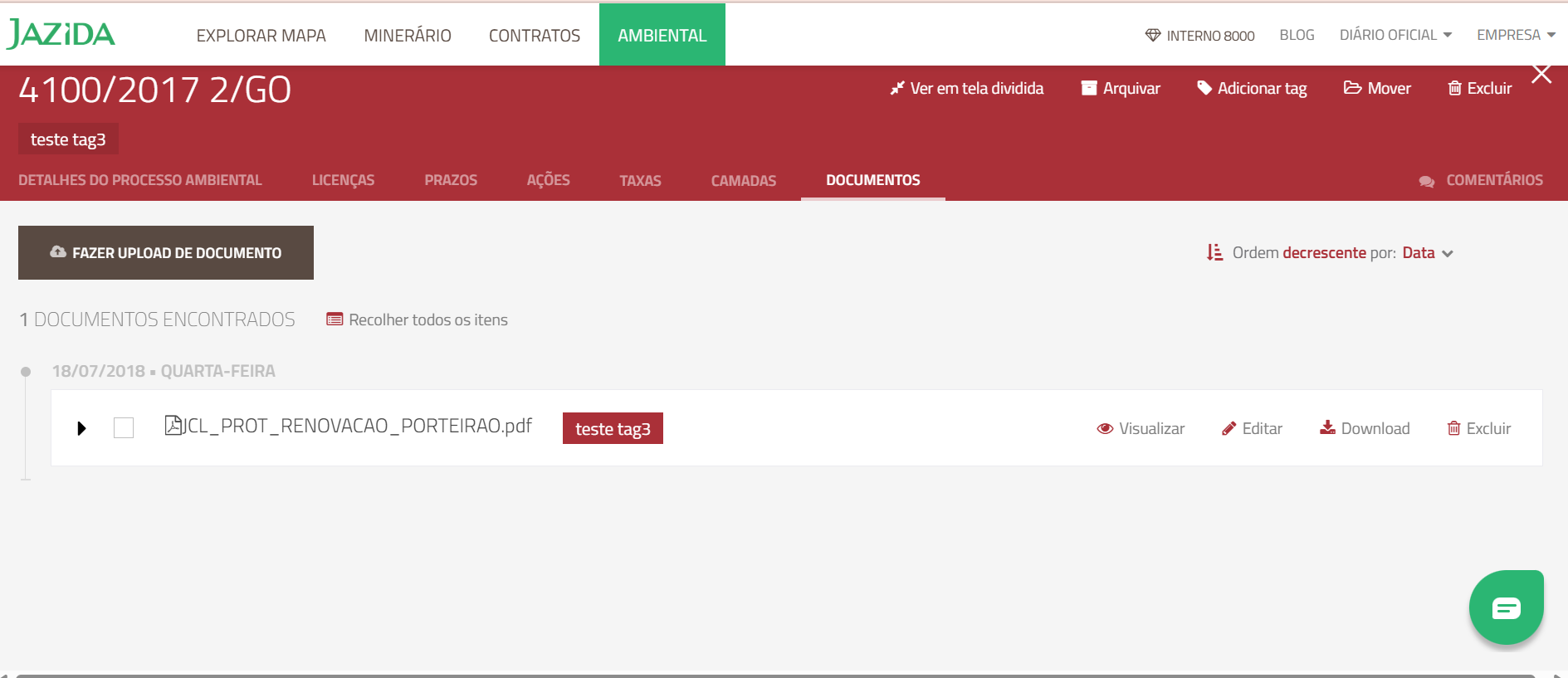The height and width of the screenshot is (678, 1568).
Task: Switch to Detalhes do Processo Ambiental tab
Action: coord(140,180)
